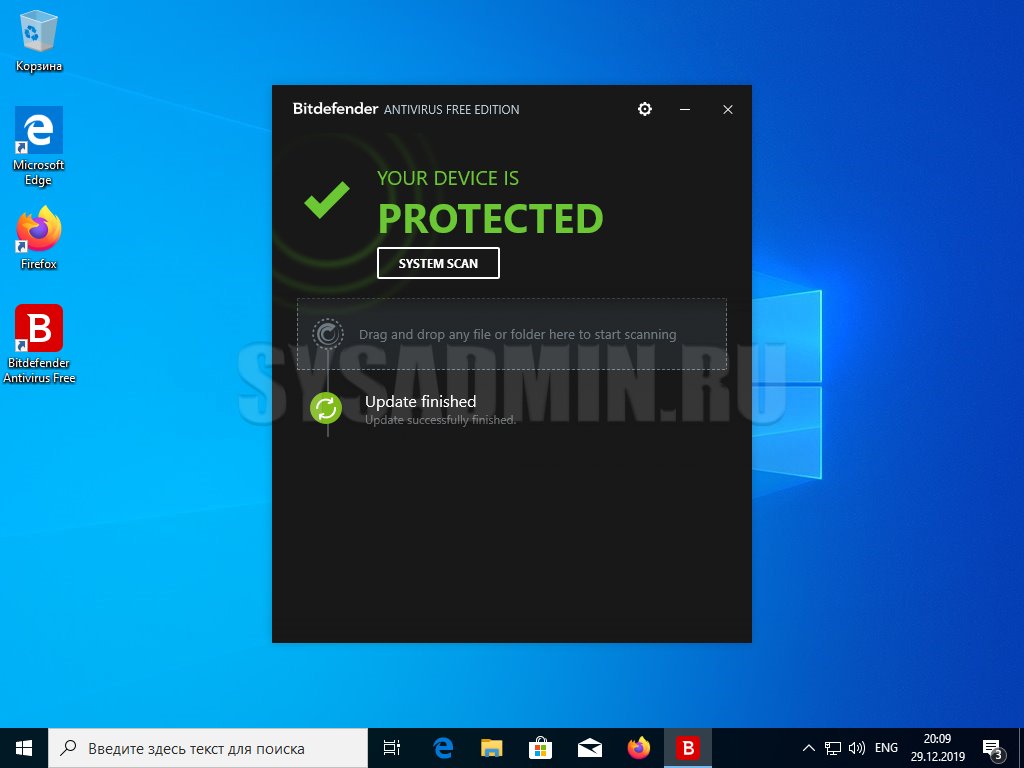Screen dimensions: 1024x768
Task: Click the green protected checkmark icon
Action: [327, 200]
